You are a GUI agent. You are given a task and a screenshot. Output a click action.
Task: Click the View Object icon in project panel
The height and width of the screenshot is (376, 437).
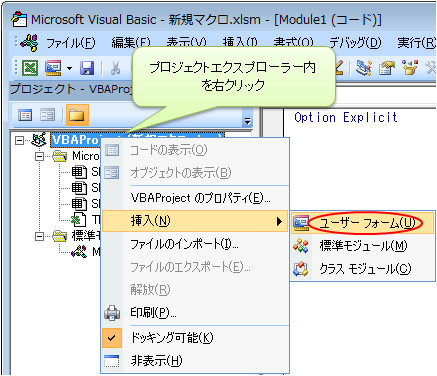pos(48,115)
